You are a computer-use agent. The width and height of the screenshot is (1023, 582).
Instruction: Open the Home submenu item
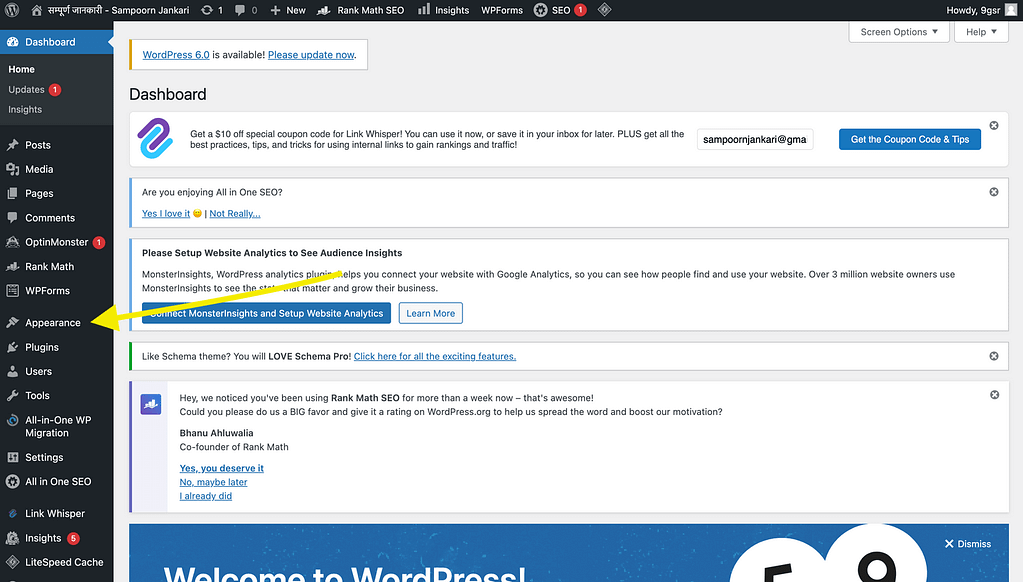22,69
